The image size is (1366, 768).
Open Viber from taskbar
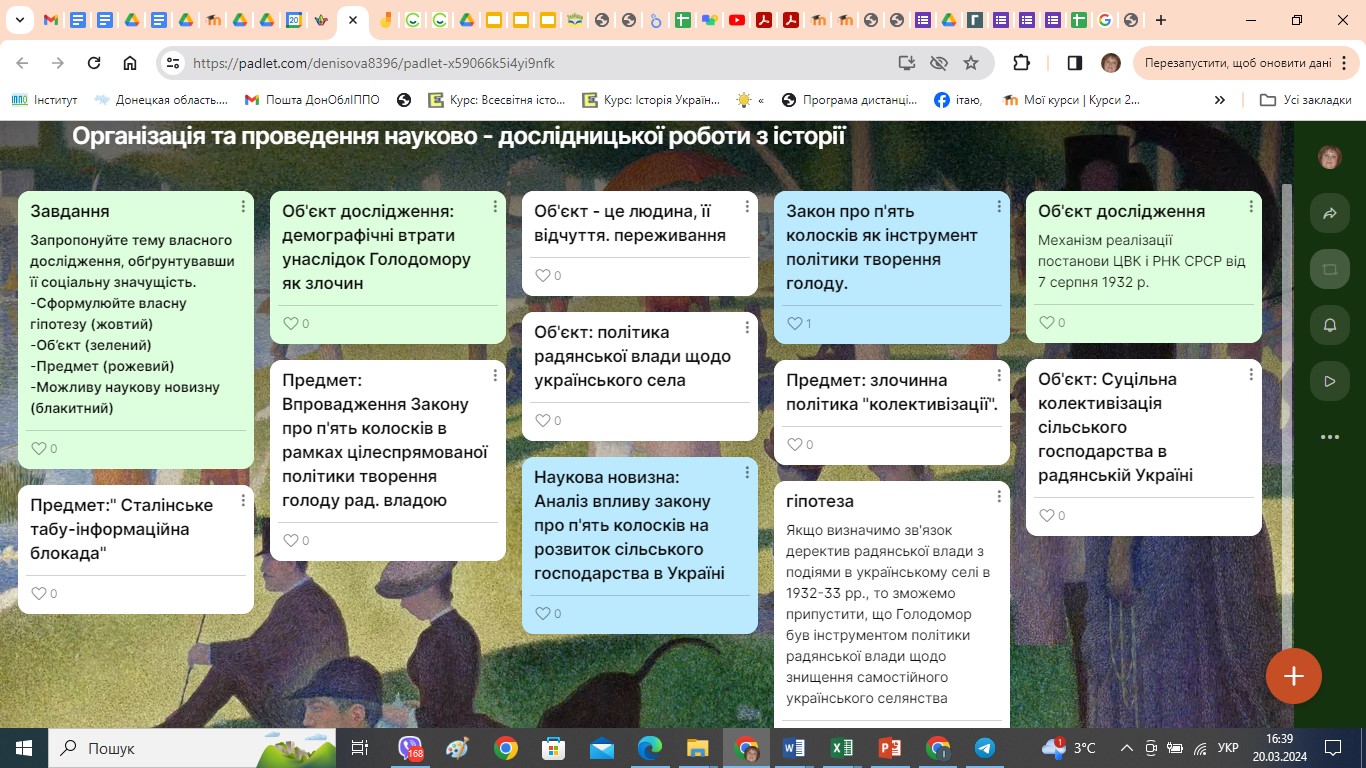point(411,748)
